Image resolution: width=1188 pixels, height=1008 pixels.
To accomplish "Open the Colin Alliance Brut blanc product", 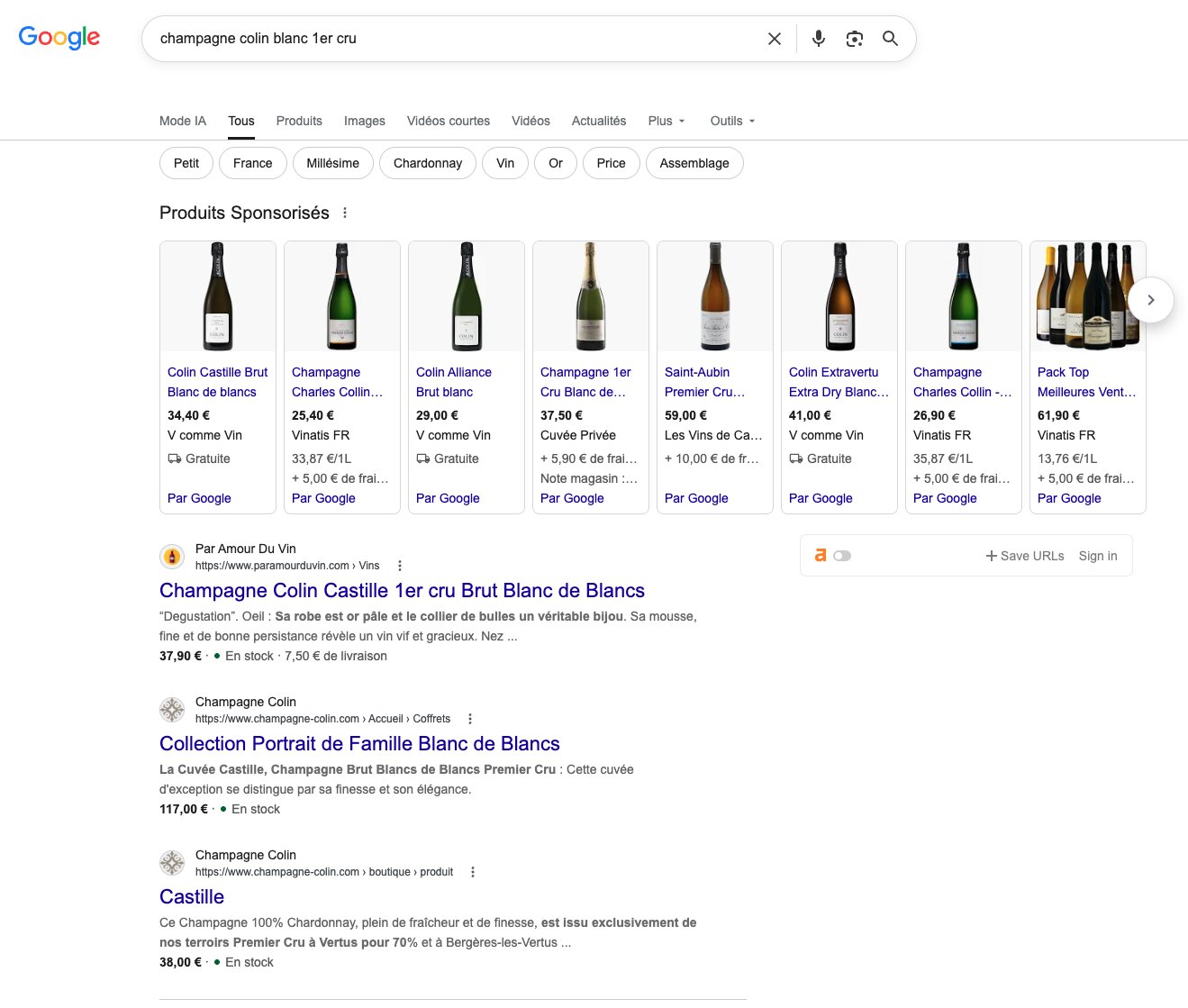I will 454,382.
